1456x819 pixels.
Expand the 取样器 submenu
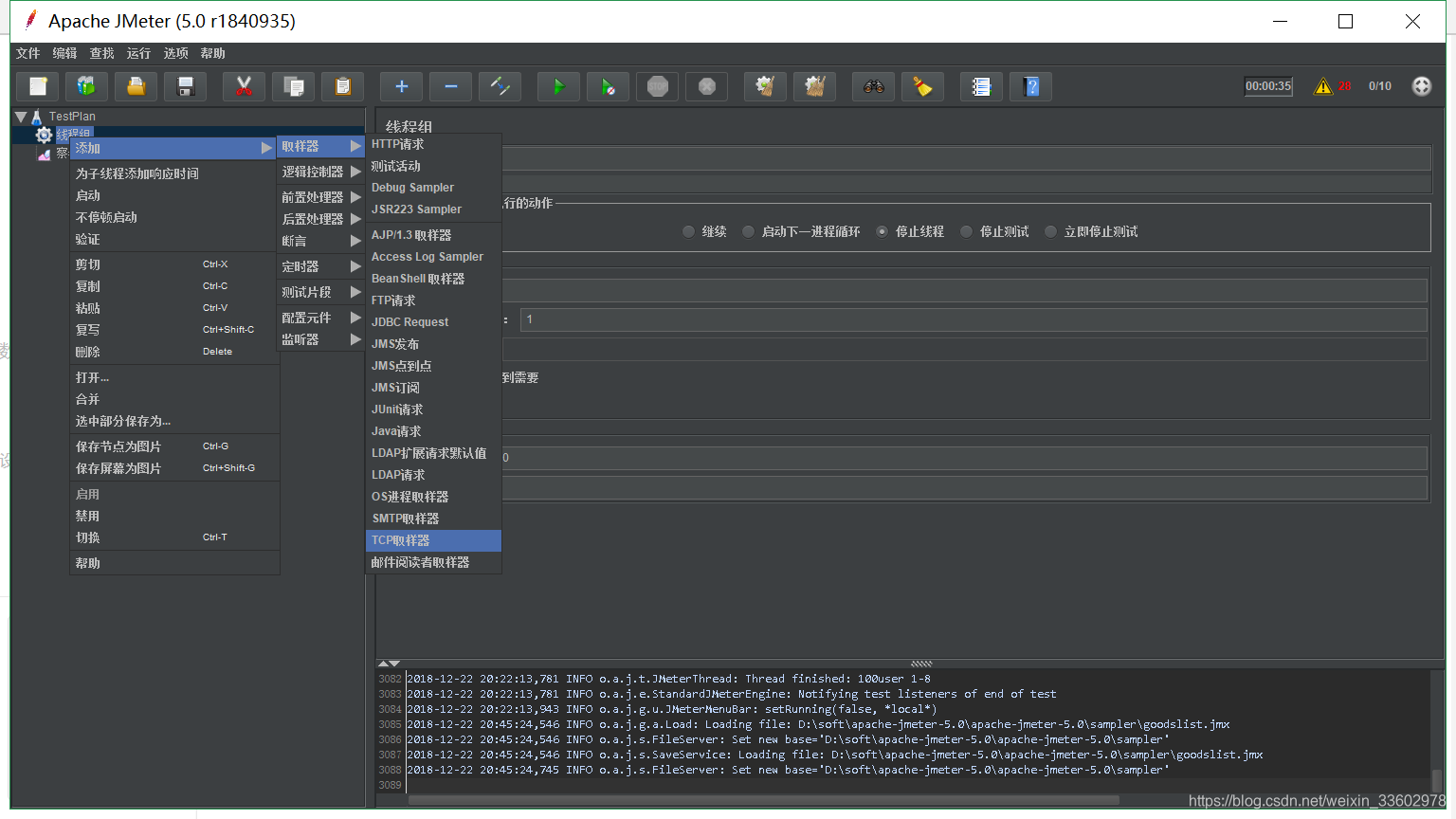pos(320,146)
